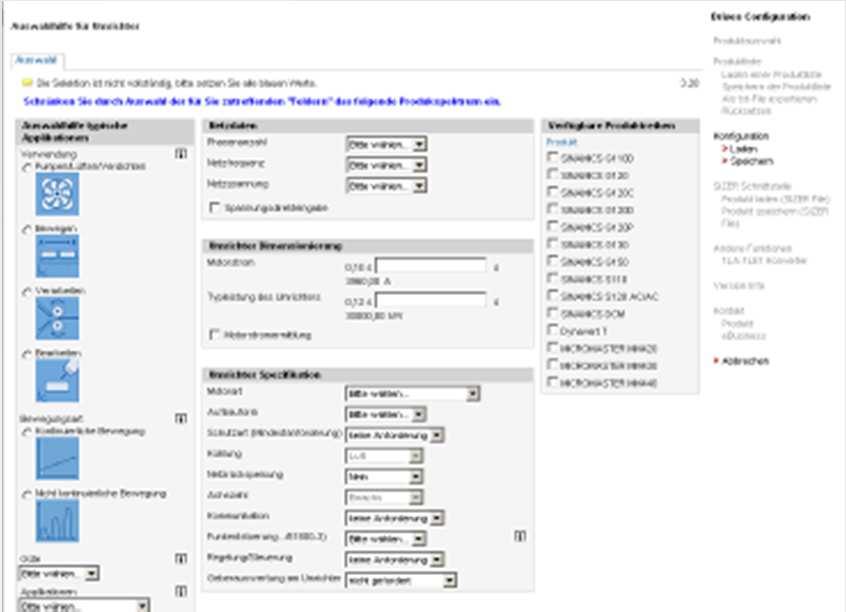Click Laden einer Produktliste in sidebar
Screen dimensions: 846x612
pos(772,74)
